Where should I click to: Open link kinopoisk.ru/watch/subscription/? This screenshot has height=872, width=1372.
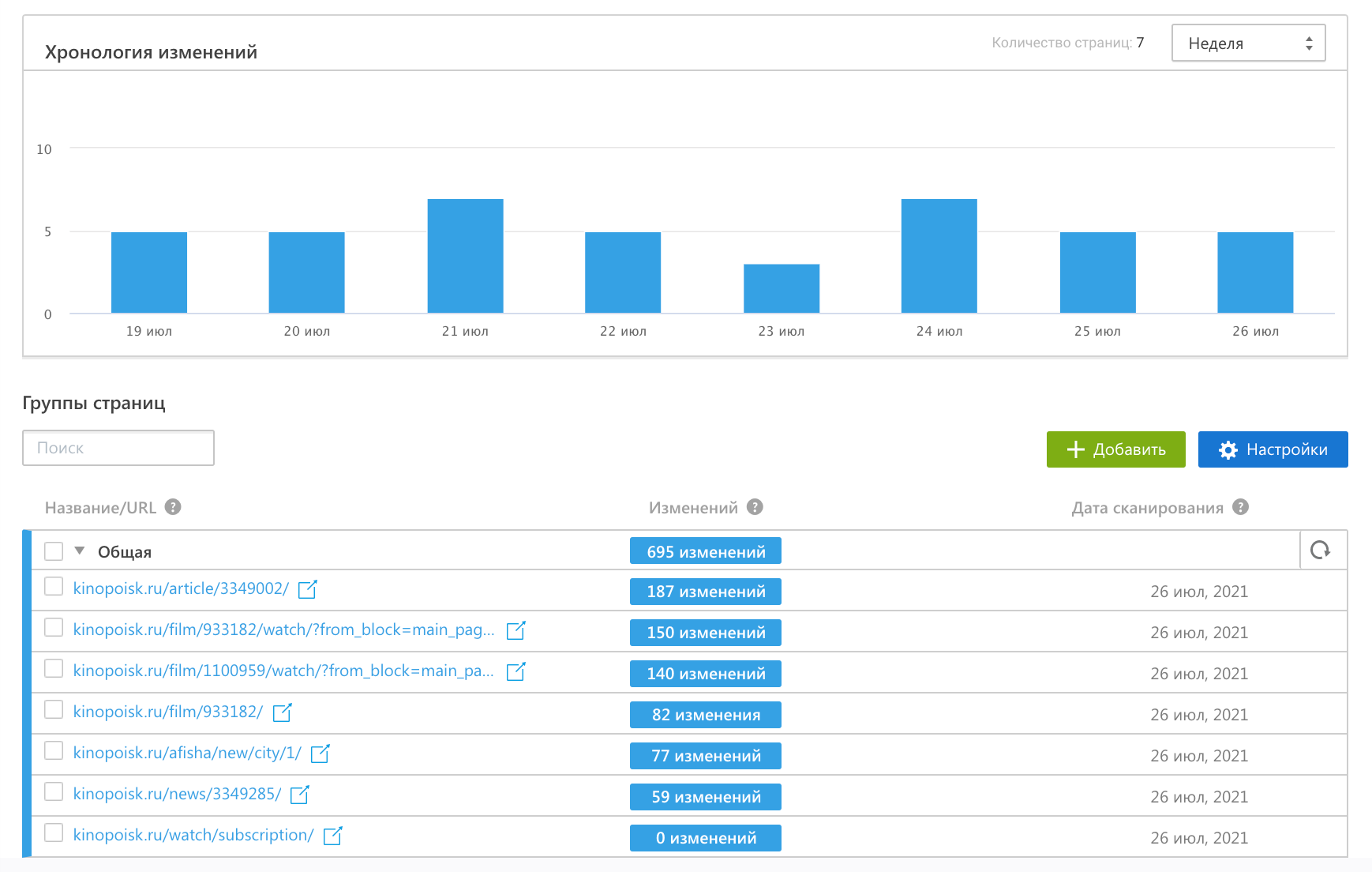(x=193, y=835)
